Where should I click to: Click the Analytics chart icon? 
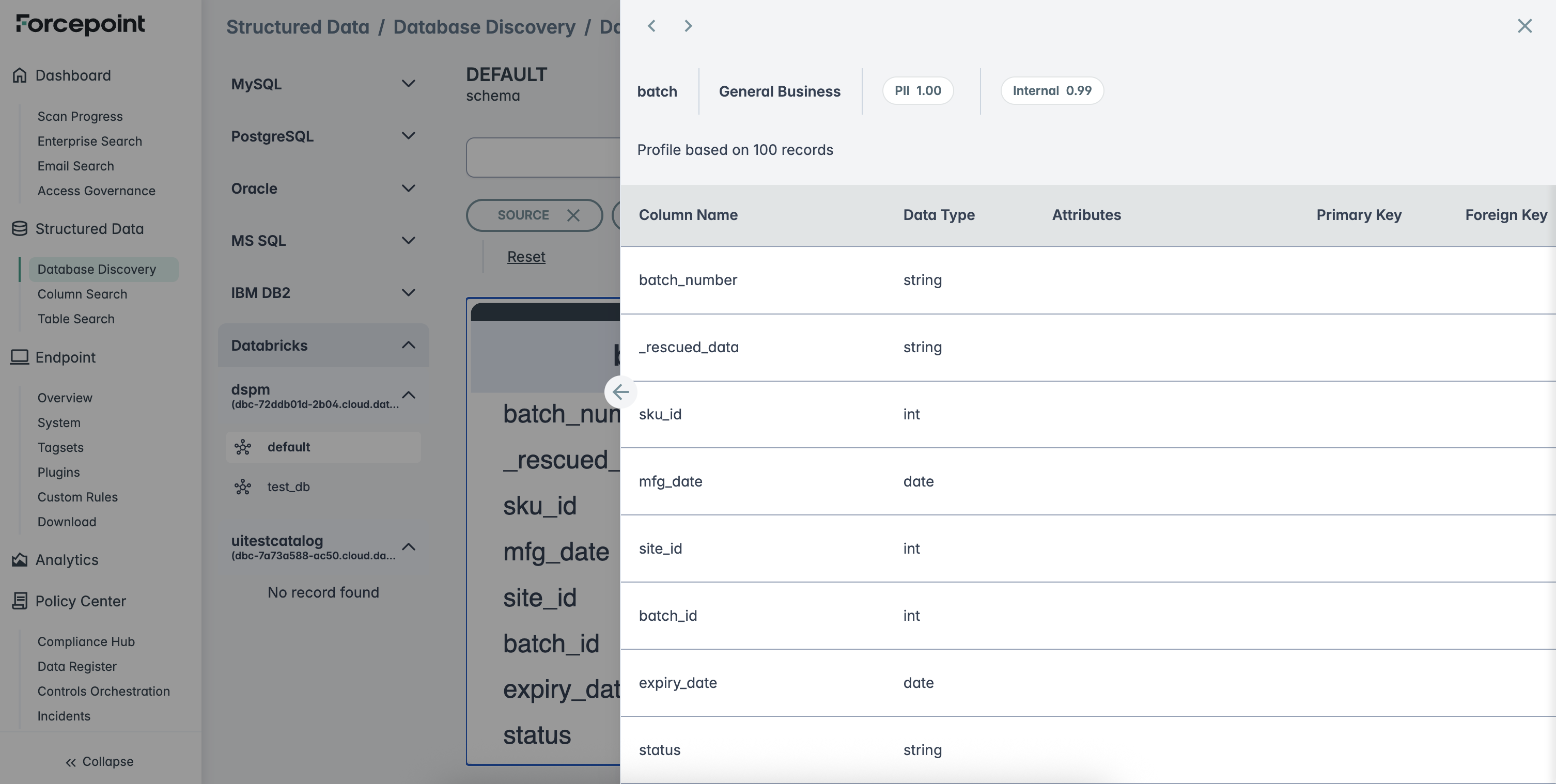click(x=19, y=560)
